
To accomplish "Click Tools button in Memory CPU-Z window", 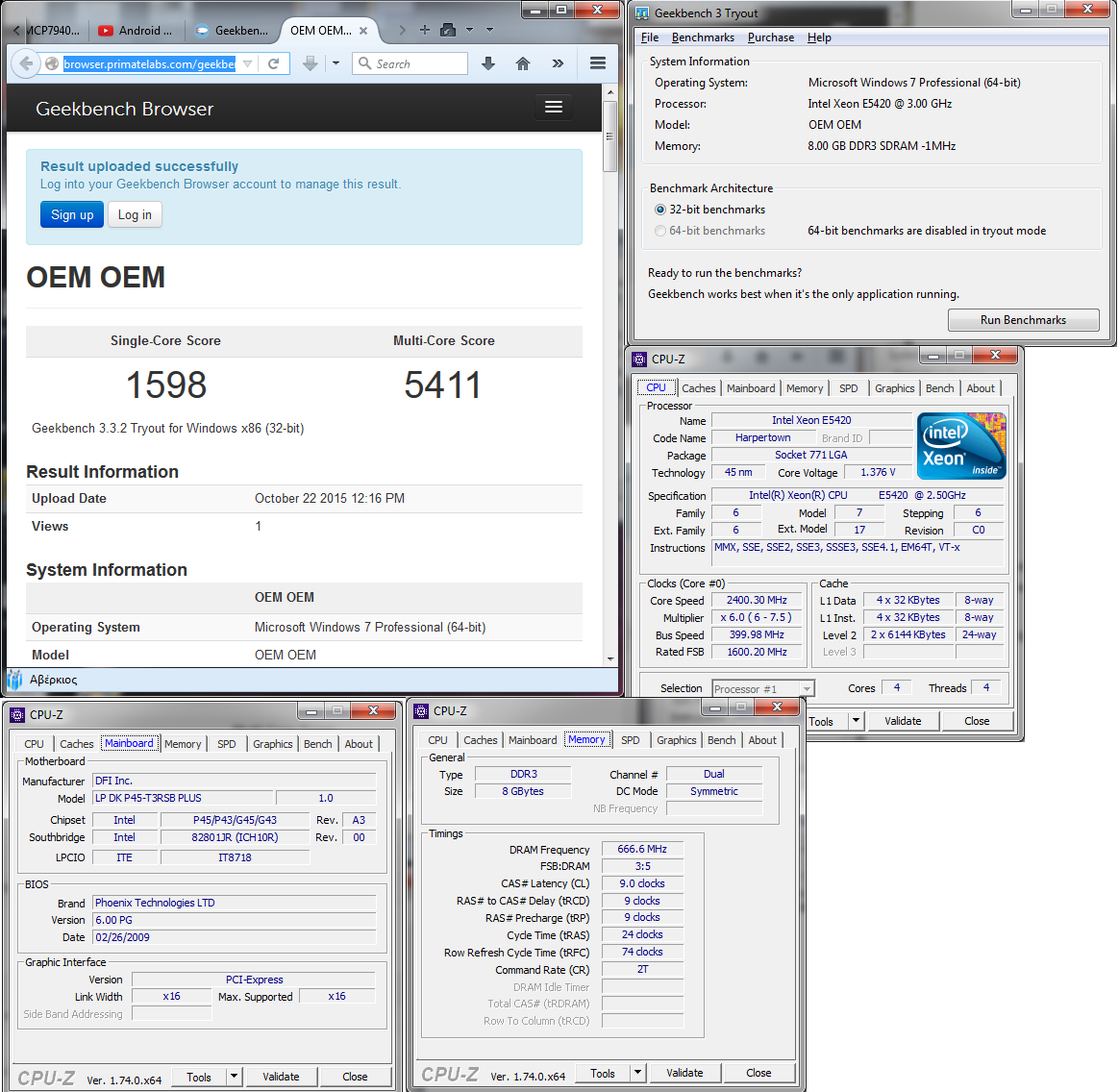I will coord(603,1073).
